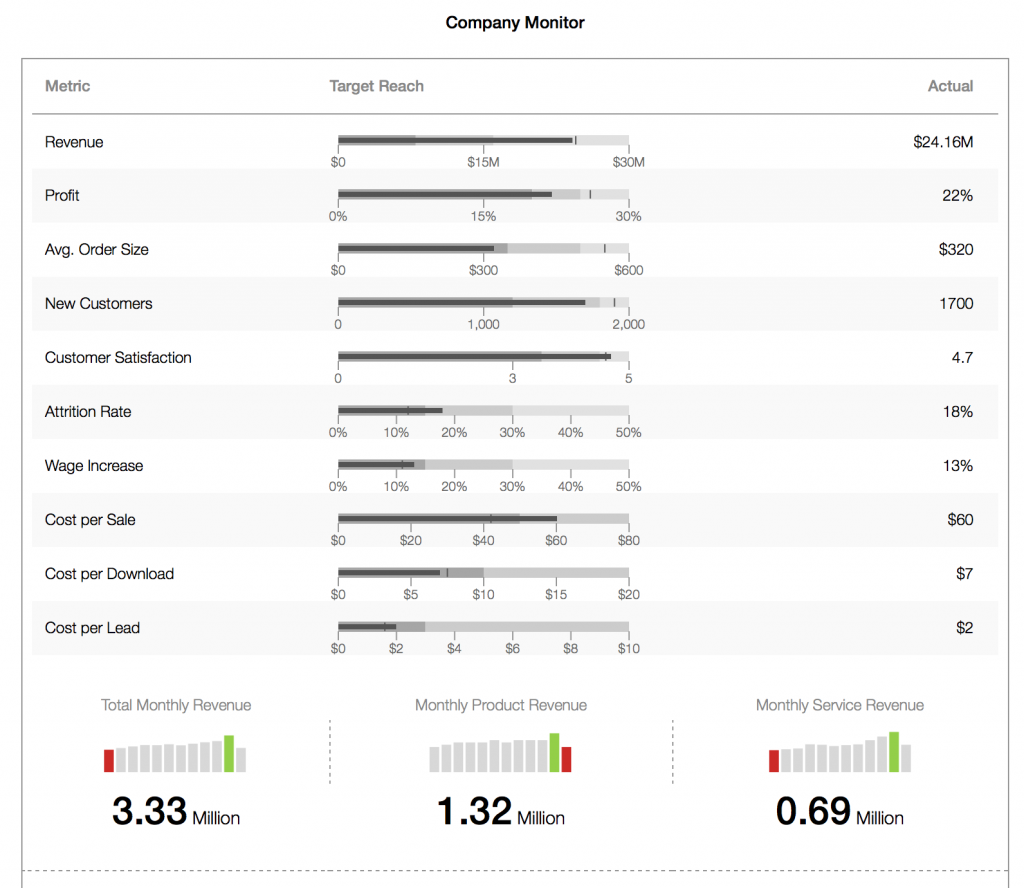This screenshot has width=1024, height=888.
Task: Select the Avg. Order Size row label
Action: point(97,249)
